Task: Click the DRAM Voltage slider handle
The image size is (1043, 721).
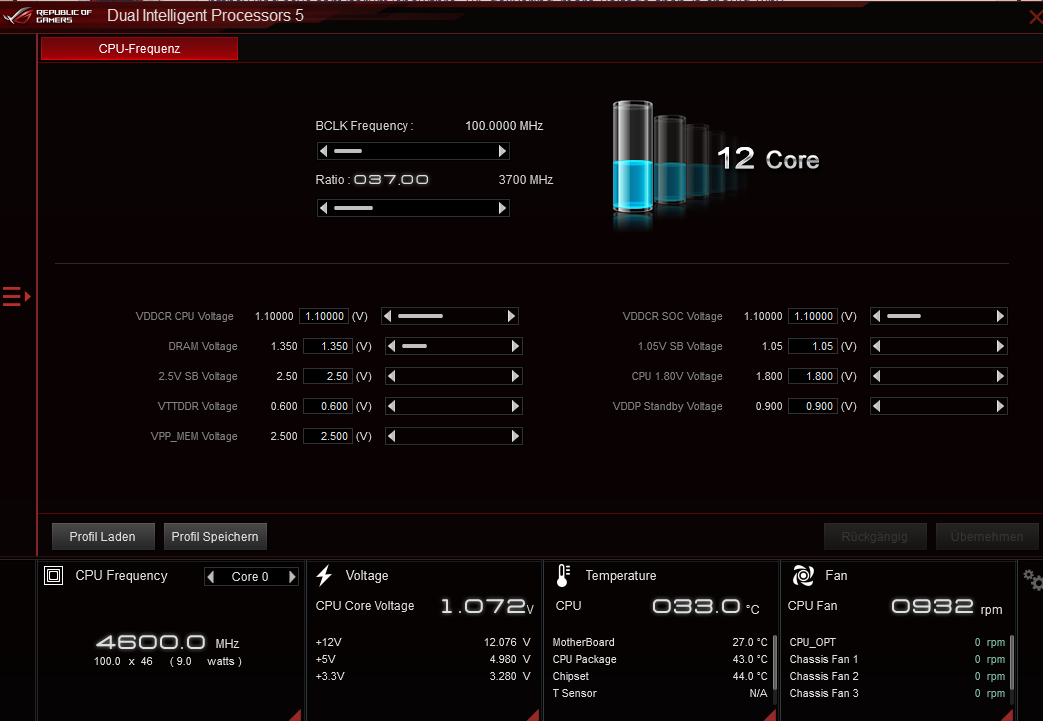Action: point(414,346)
